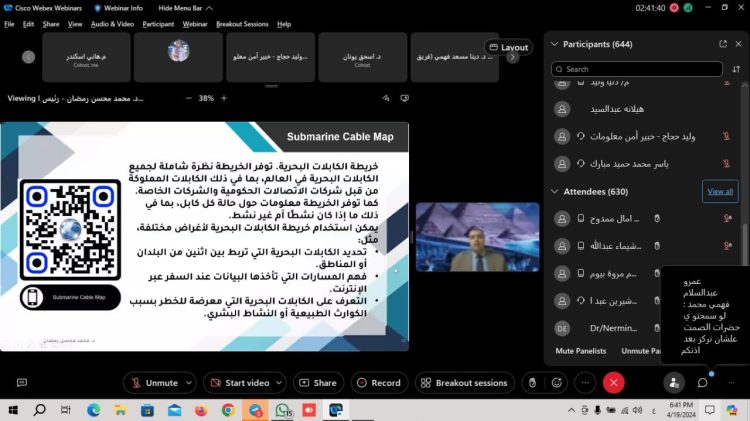End the webinar with red X button
This screenshot has width=750, height=421.
pos(614,383)
